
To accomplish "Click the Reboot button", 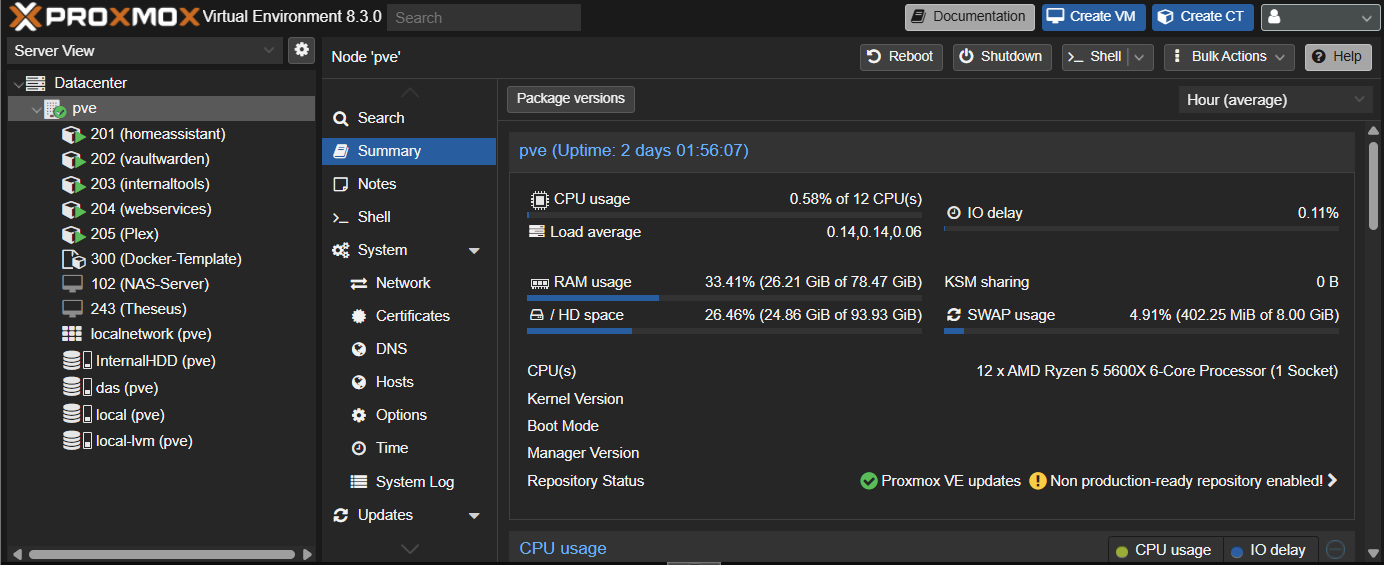I will pos(901,57).
